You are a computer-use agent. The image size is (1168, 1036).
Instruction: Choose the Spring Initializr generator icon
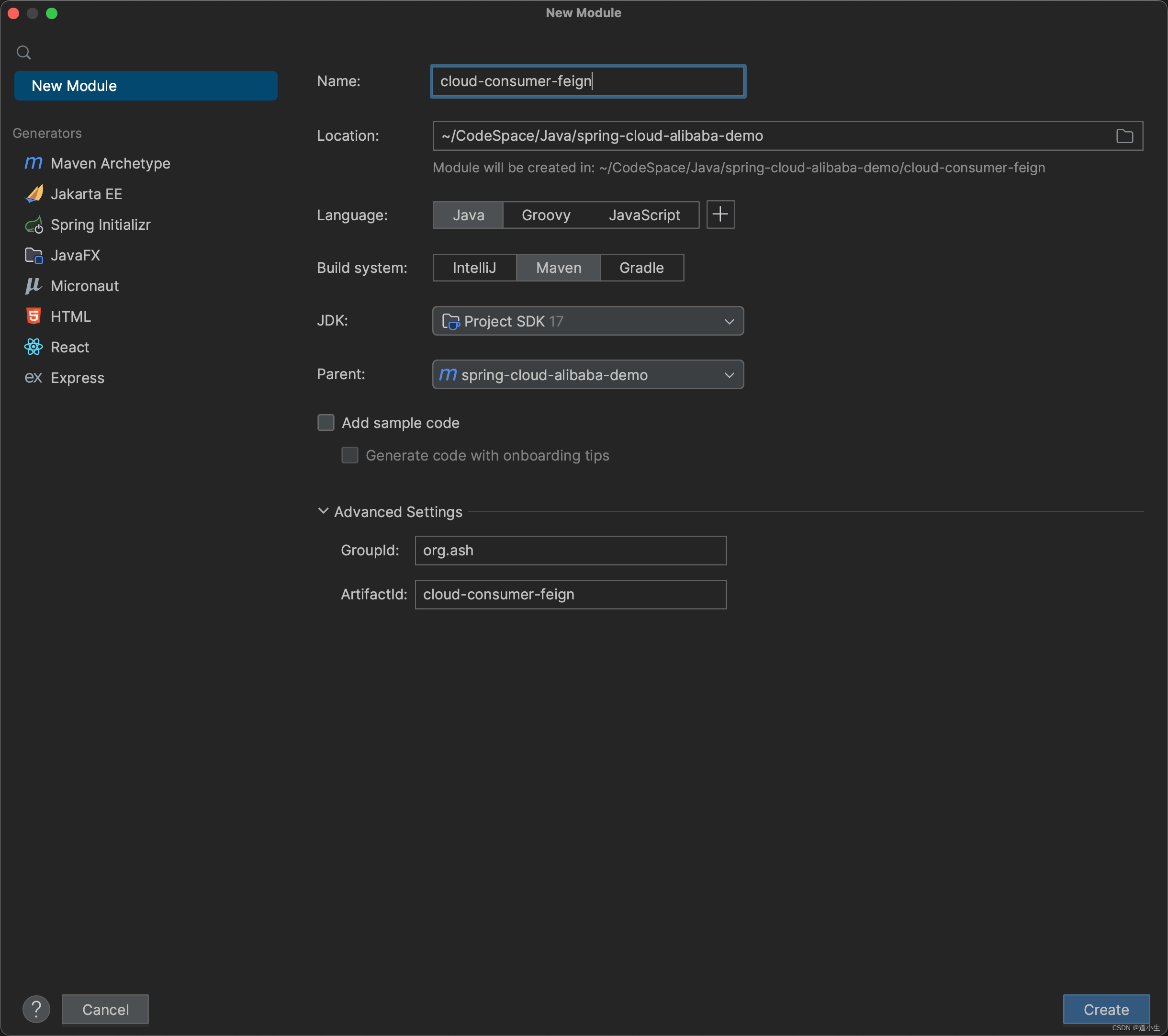click(x=34, y=225)
